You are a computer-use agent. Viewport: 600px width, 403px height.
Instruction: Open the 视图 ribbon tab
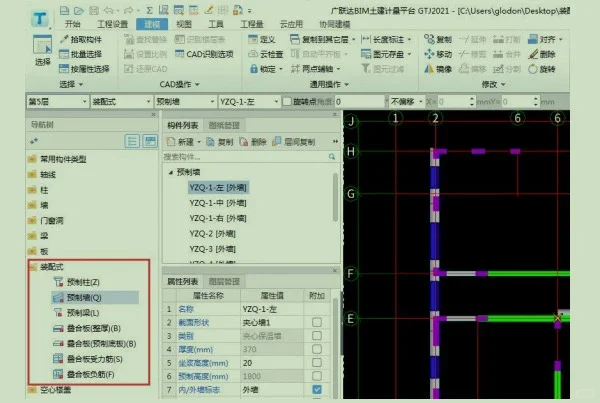point(184,24)
